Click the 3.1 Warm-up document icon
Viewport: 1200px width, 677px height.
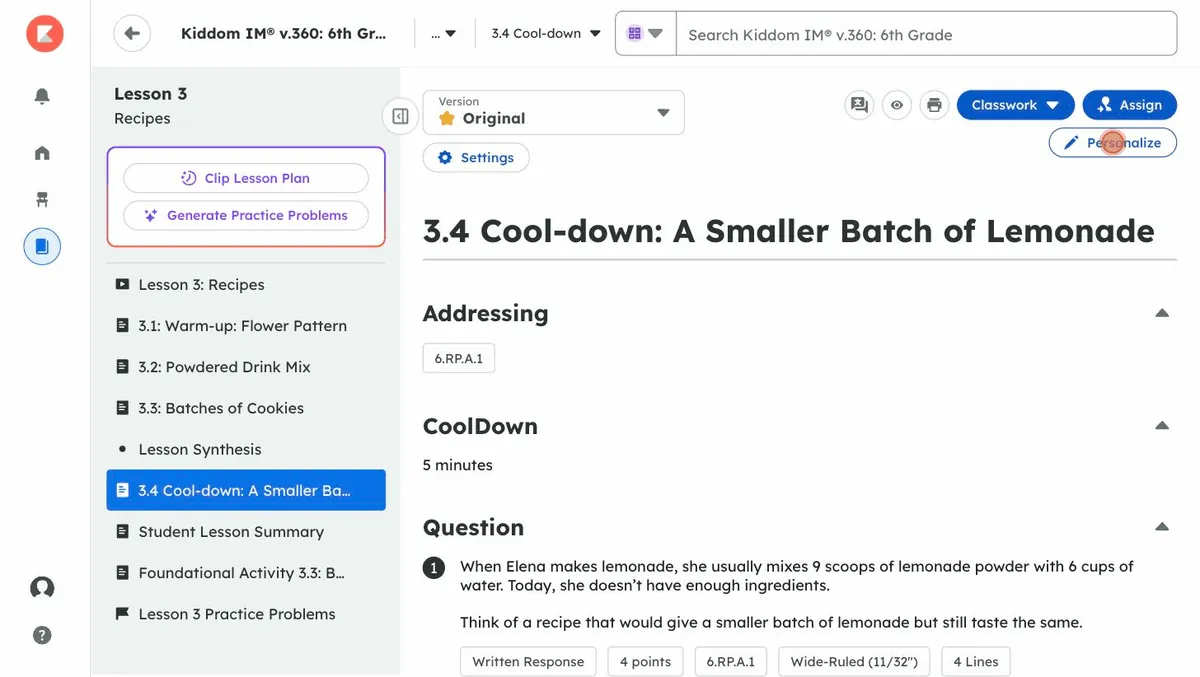click(x=122, y=325)
